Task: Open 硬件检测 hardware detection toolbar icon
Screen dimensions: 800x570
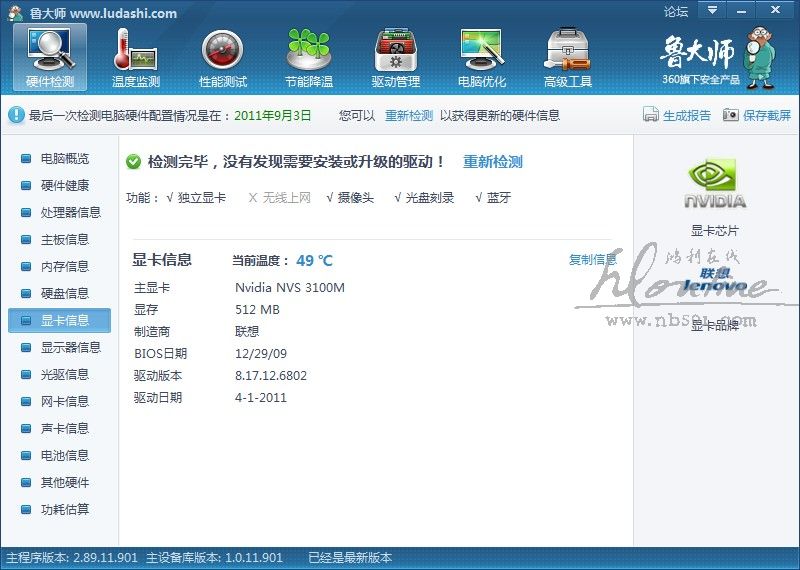Action: tap(50, 58)
